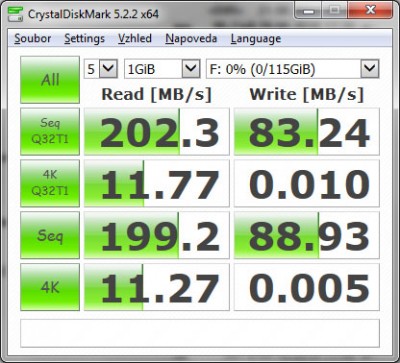Minimize the CrystalDiskMark window
The width and height of the screenshot is (400, 363).
pos(309,11)
